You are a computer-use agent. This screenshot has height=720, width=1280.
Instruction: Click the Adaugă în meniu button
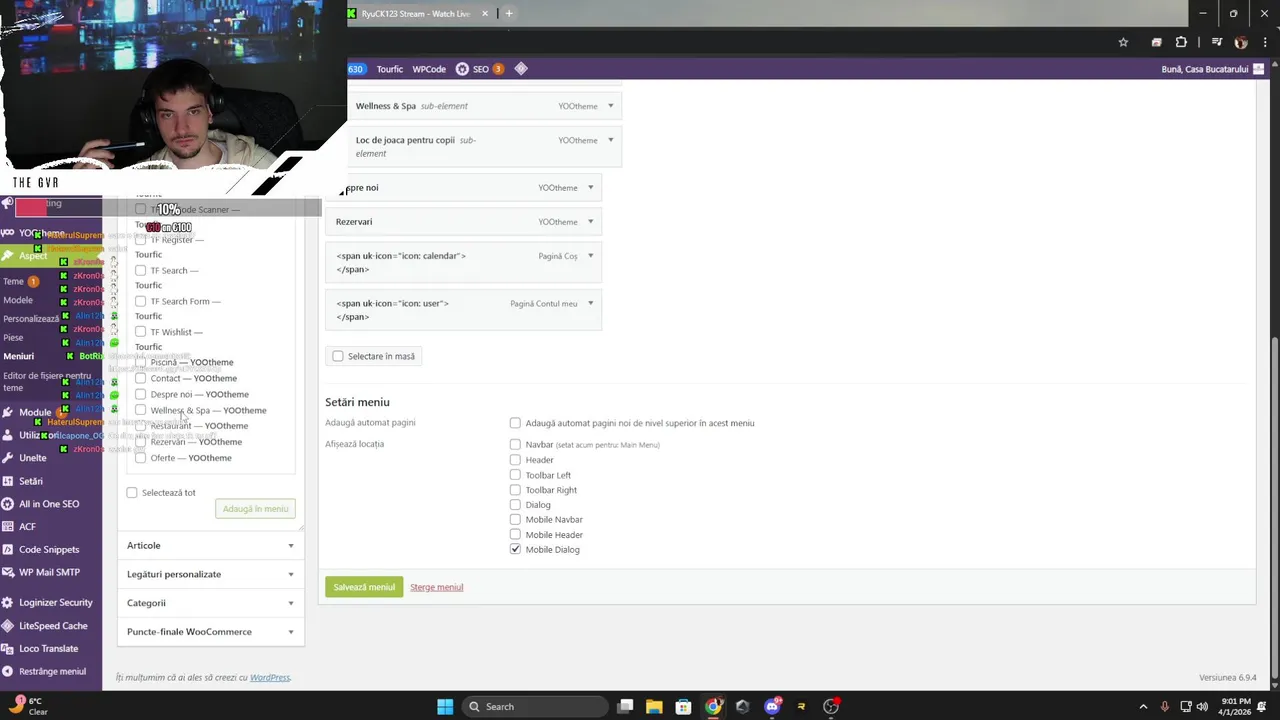tap(255, 509)
